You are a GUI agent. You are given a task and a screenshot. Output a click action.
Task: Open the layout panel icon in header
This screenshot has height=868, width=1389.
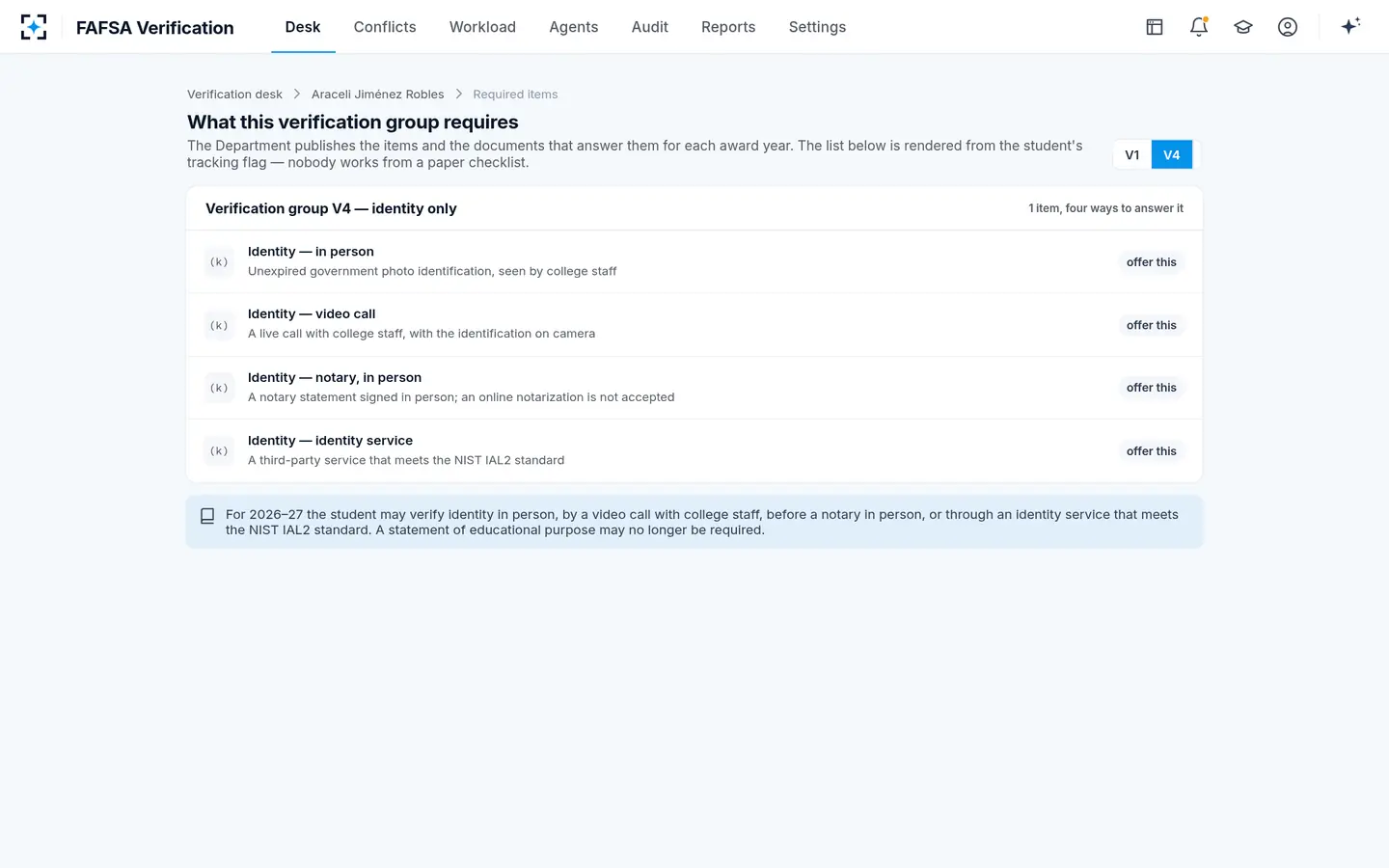[x=1155, y=27]
